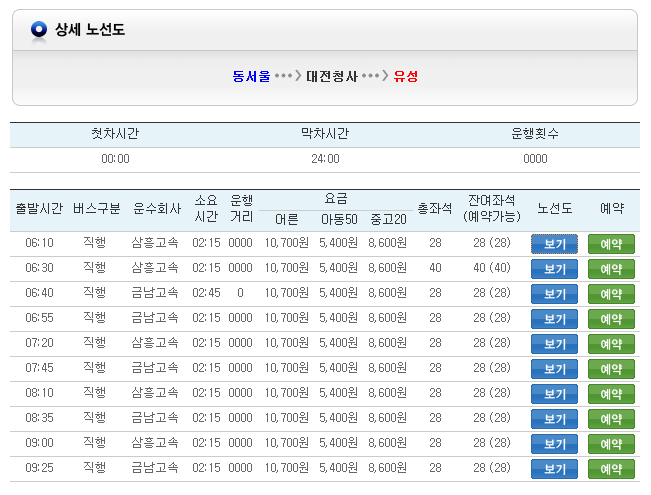Click the 09:25 departure time cell
Viewport: 651px width, 495px height.
39,468
